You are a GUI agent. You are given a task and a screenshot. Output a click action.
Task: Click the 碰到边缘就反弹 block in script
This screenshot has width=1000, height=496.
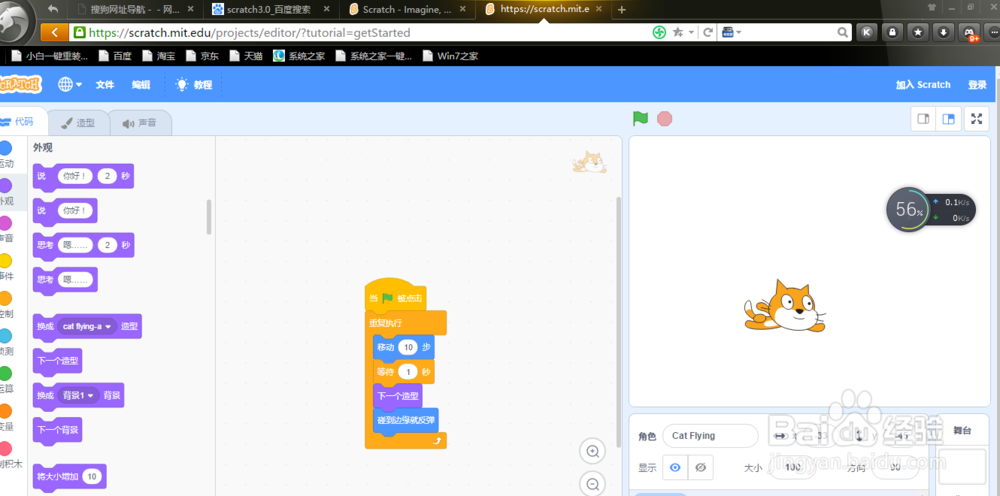406,420
